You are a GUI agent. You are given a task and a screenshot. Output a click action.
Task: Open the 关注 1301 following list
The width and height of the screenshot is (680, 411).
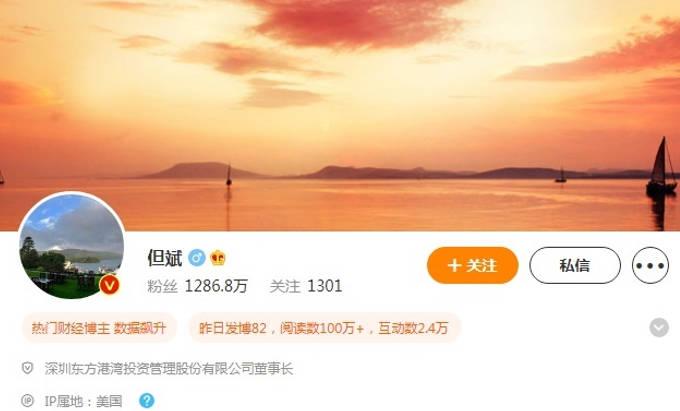[x=306, y=286]
